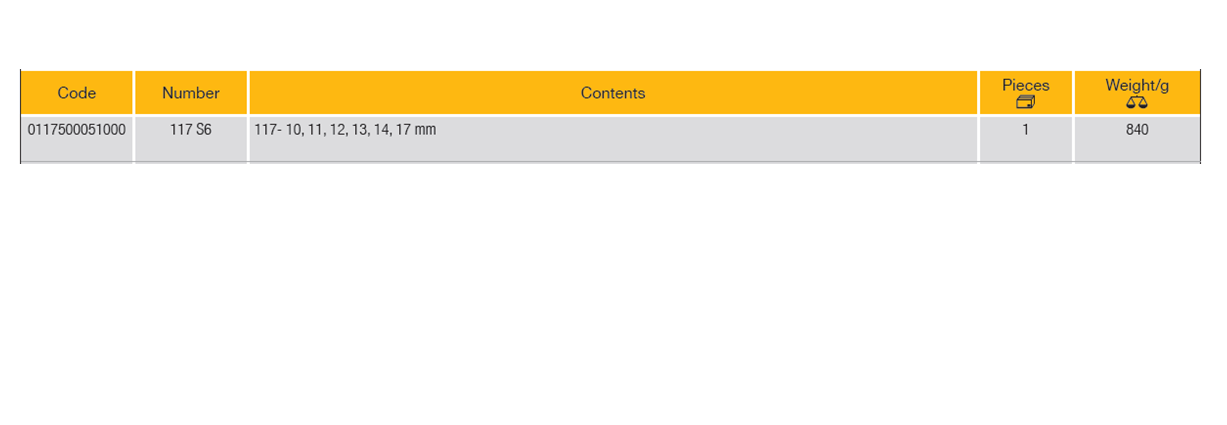Click the 'mm' unit in Contents cell
The image size is (1227, 425).
point(425,129)
